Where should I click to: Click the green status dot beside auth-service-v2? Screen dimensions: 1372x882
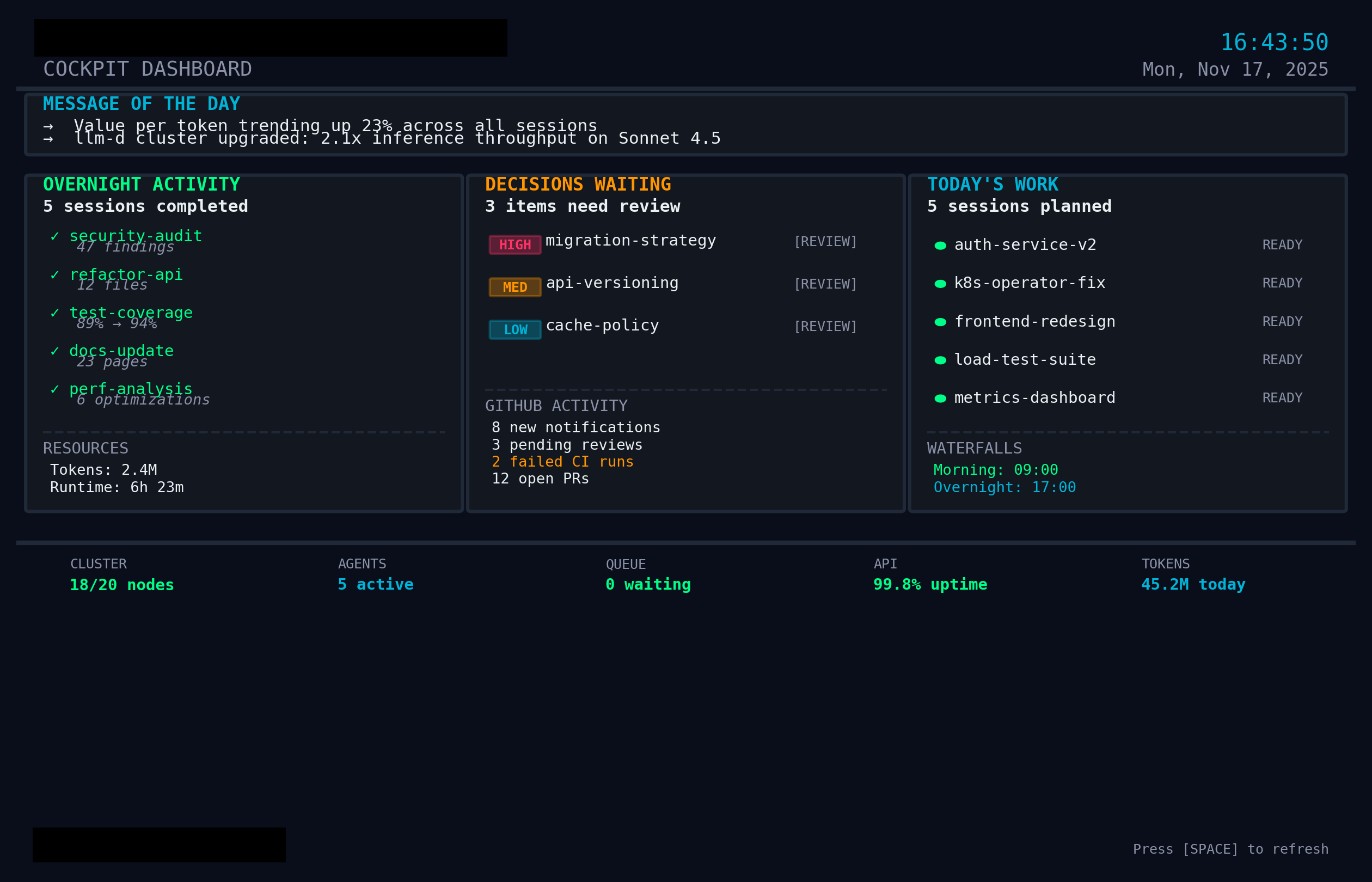click(940, 246)
